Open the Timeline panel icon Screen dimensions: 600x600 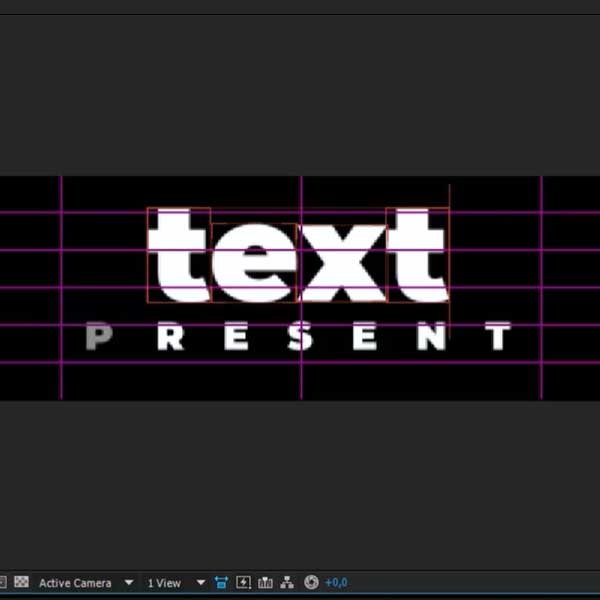click(265, 582)
